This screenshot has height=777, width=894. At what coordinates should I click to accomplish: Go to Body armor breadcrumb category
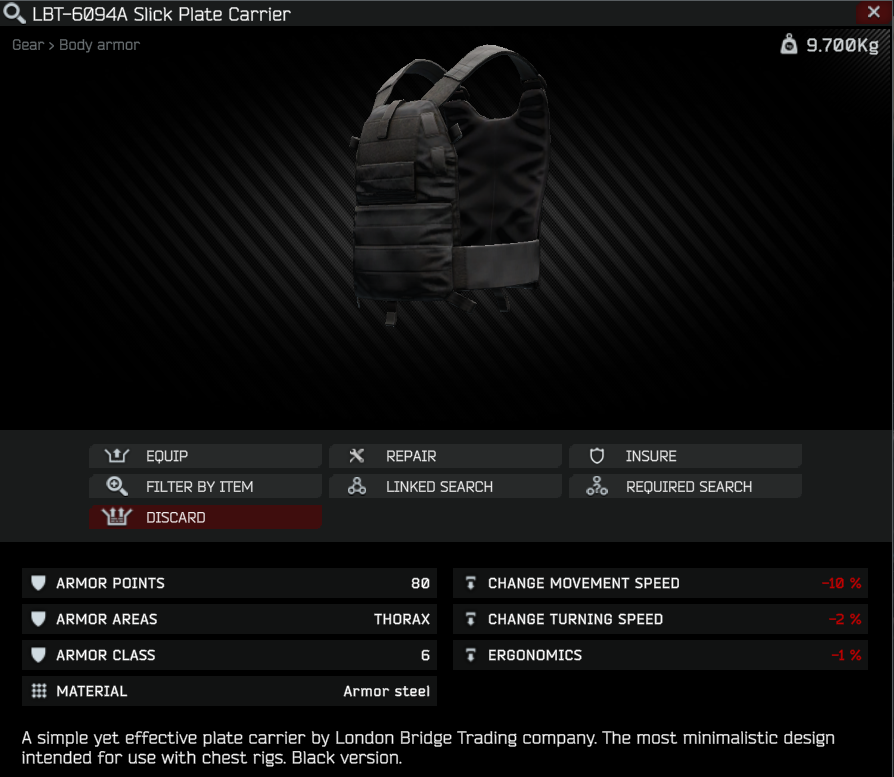(99, 45)
